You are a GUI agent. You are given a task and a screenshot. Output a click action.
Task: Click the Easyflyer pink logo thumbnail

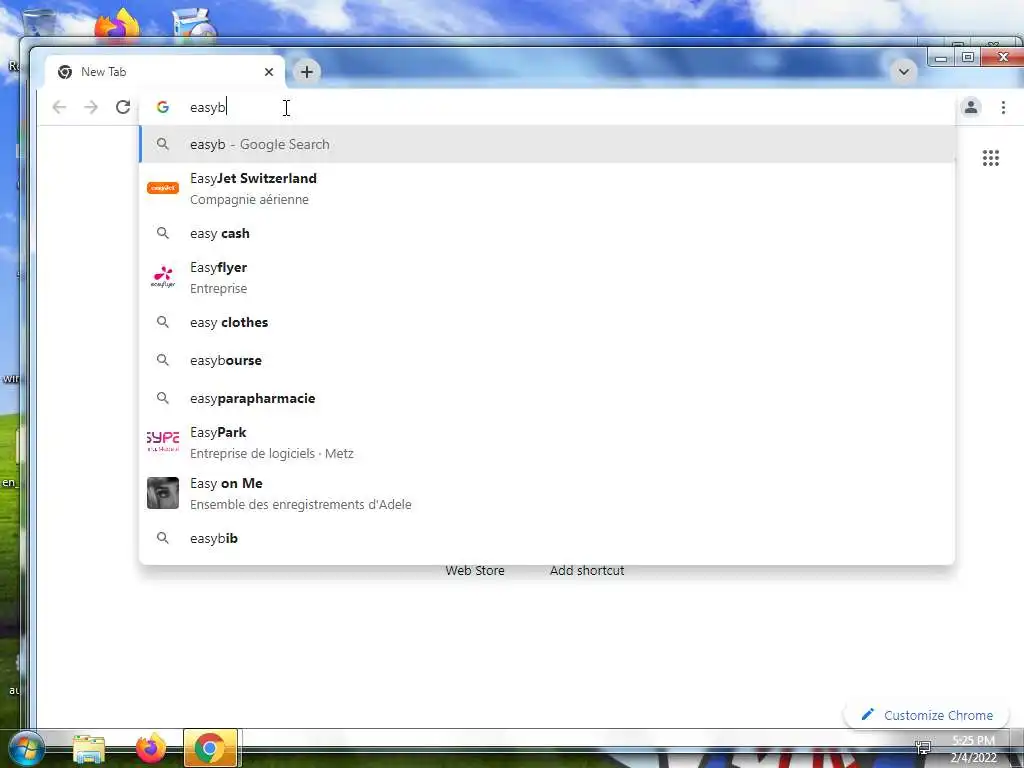pyautogui.click(x=163, y=277)
